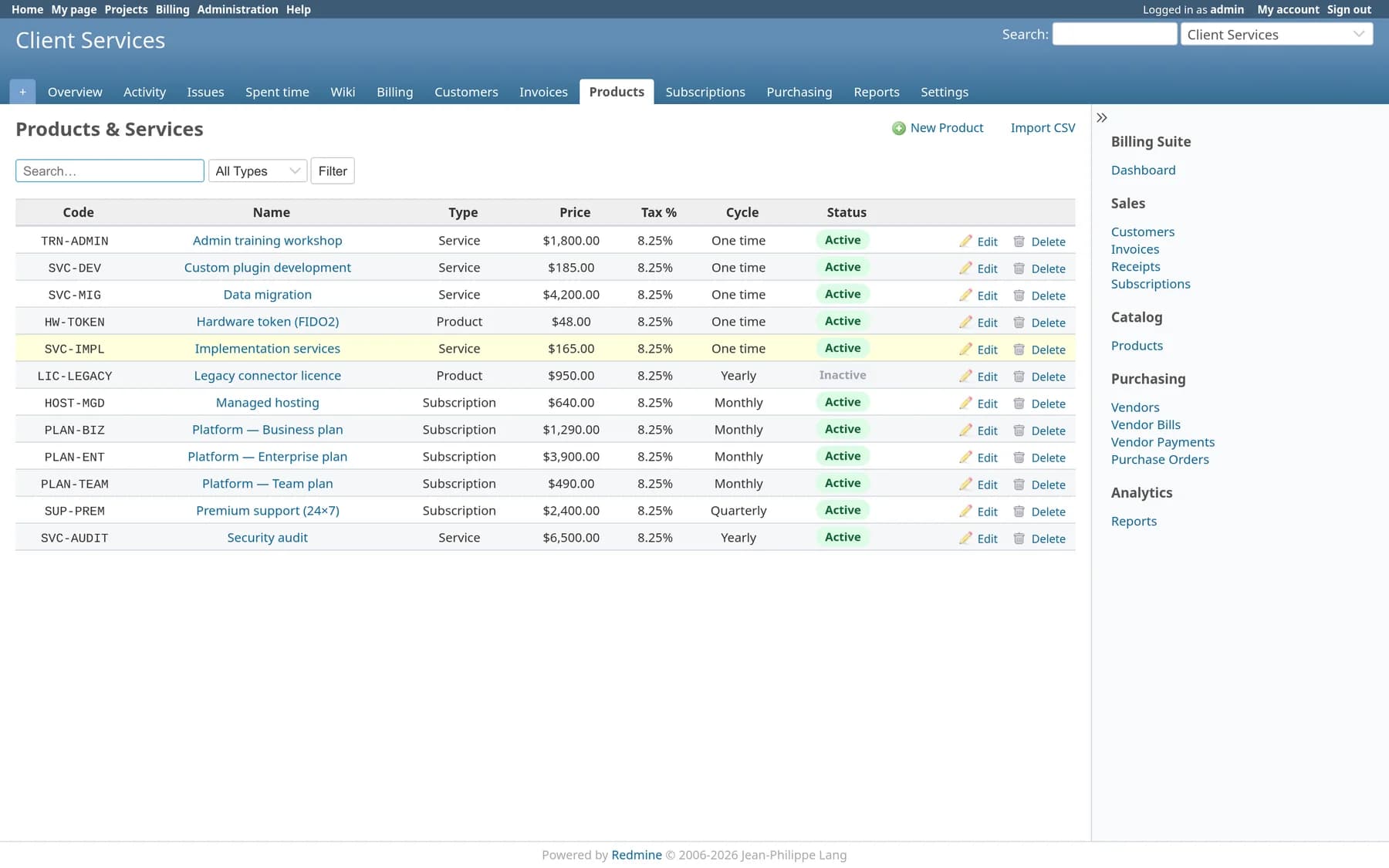The height and width of the screenshot is (868, 1389).
Task: Go to the Purchasing tab
Action: 799,92
